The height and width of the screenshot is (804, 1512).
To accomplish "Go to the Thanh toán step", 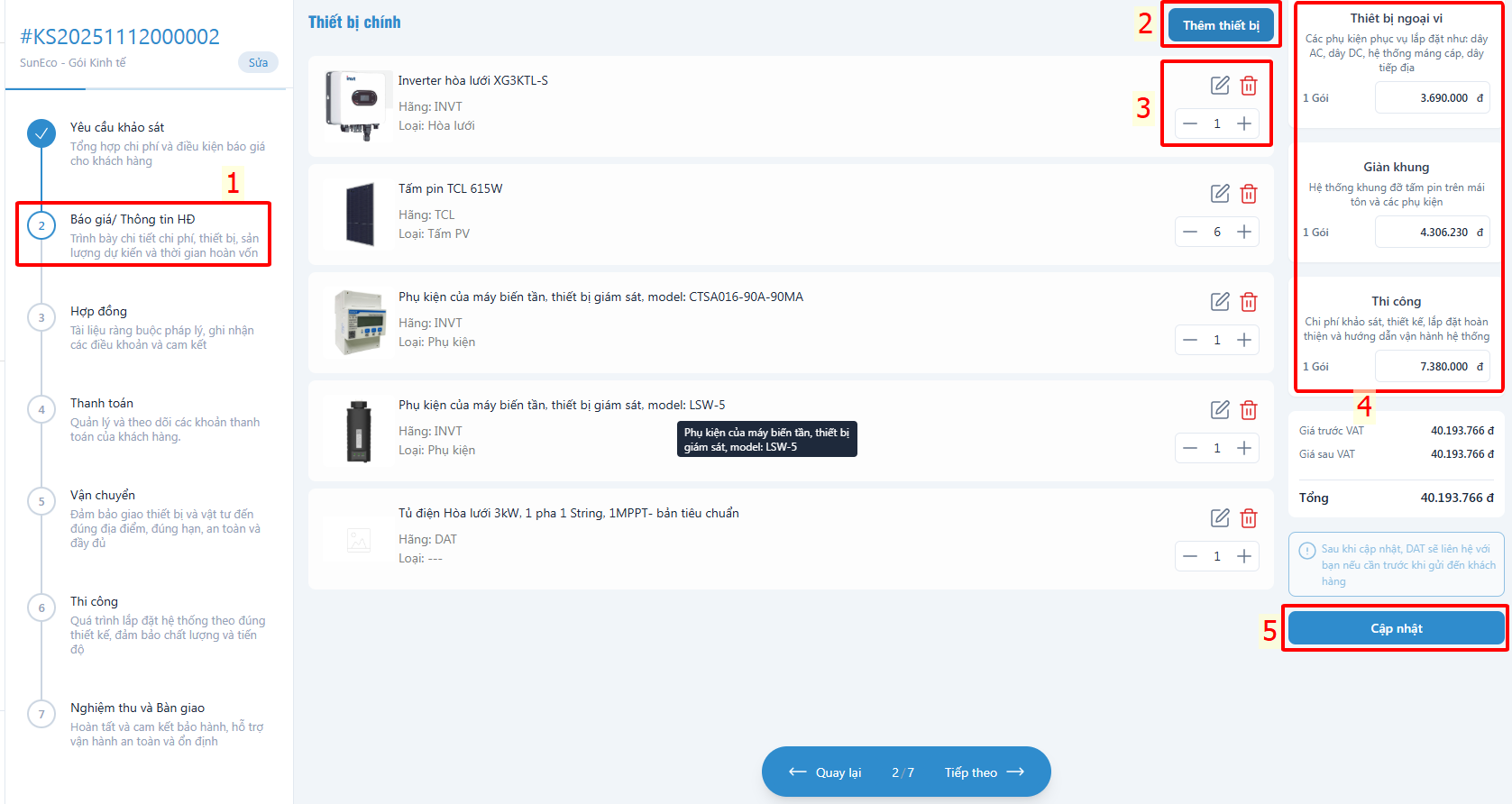I will pyautogui.click(x=101, y=403).
